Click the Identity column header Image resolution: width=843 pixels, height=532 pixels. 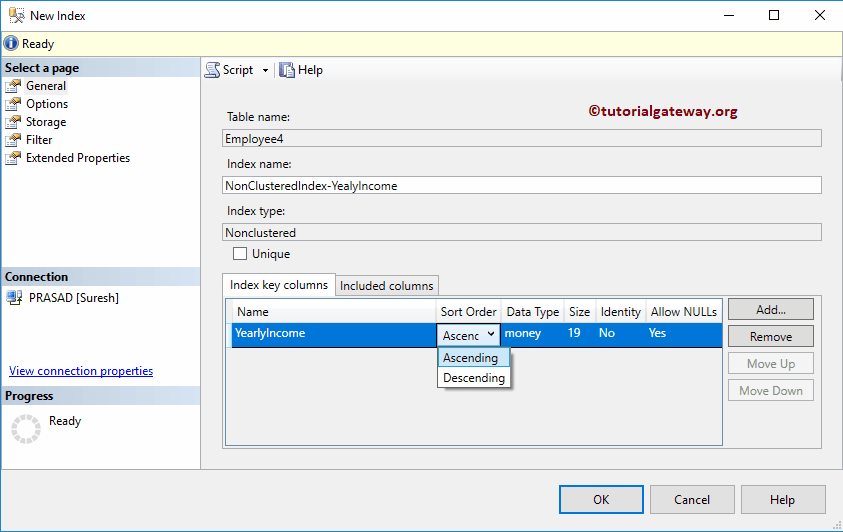coord(620,312)
